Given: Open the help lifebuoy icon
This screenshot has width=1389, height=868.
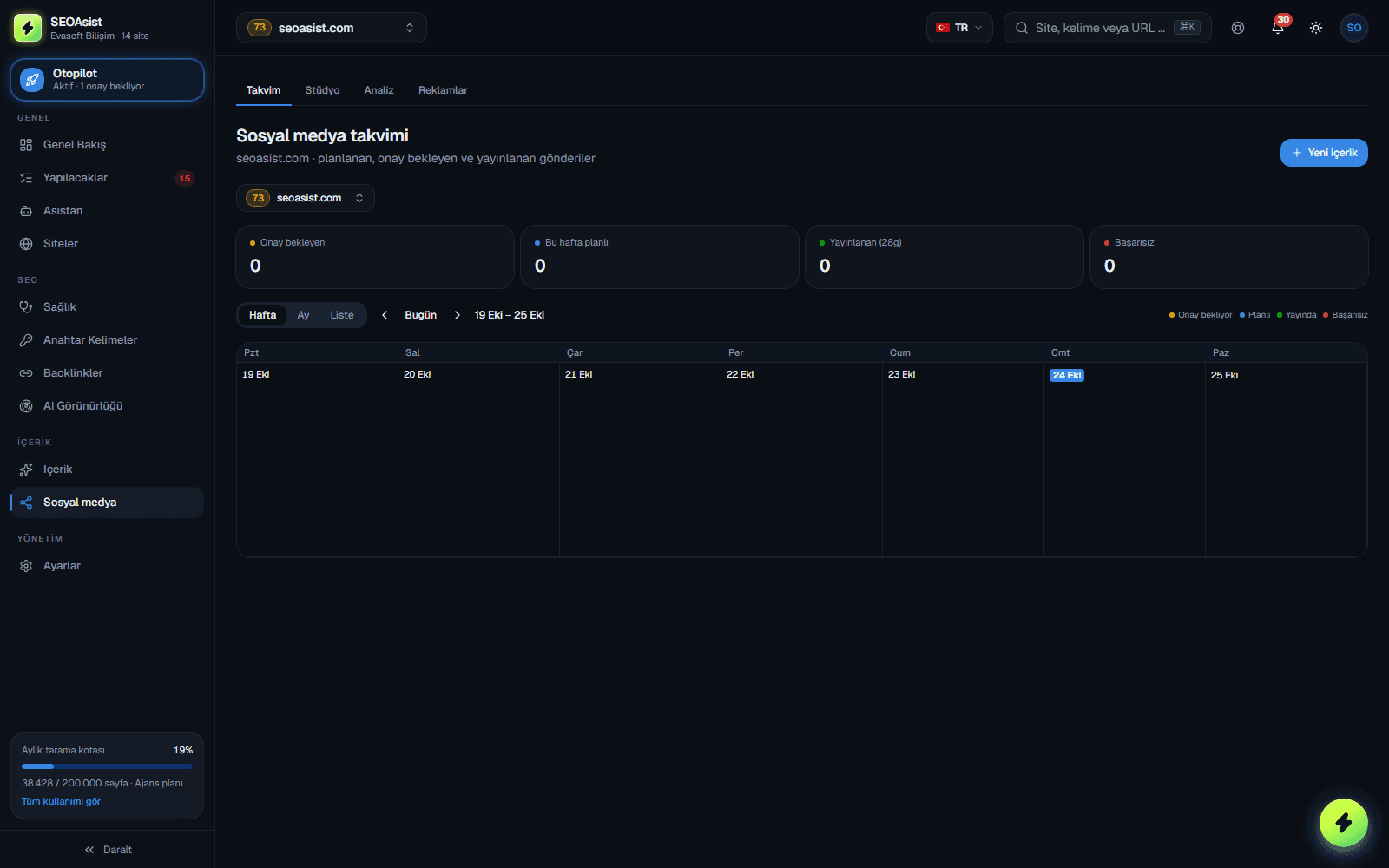Looking at the screenshot, I should tap(1238, 28).
